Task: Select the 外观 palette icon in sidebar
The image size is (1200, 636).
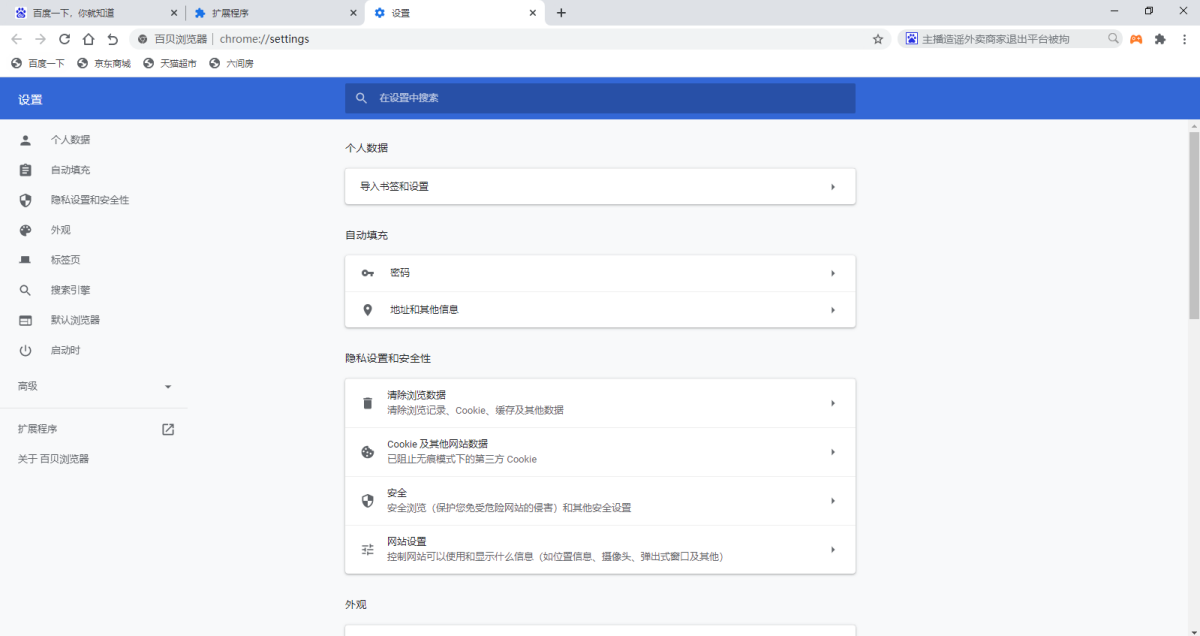Action: pyautogui.click(x=25, y=229)
